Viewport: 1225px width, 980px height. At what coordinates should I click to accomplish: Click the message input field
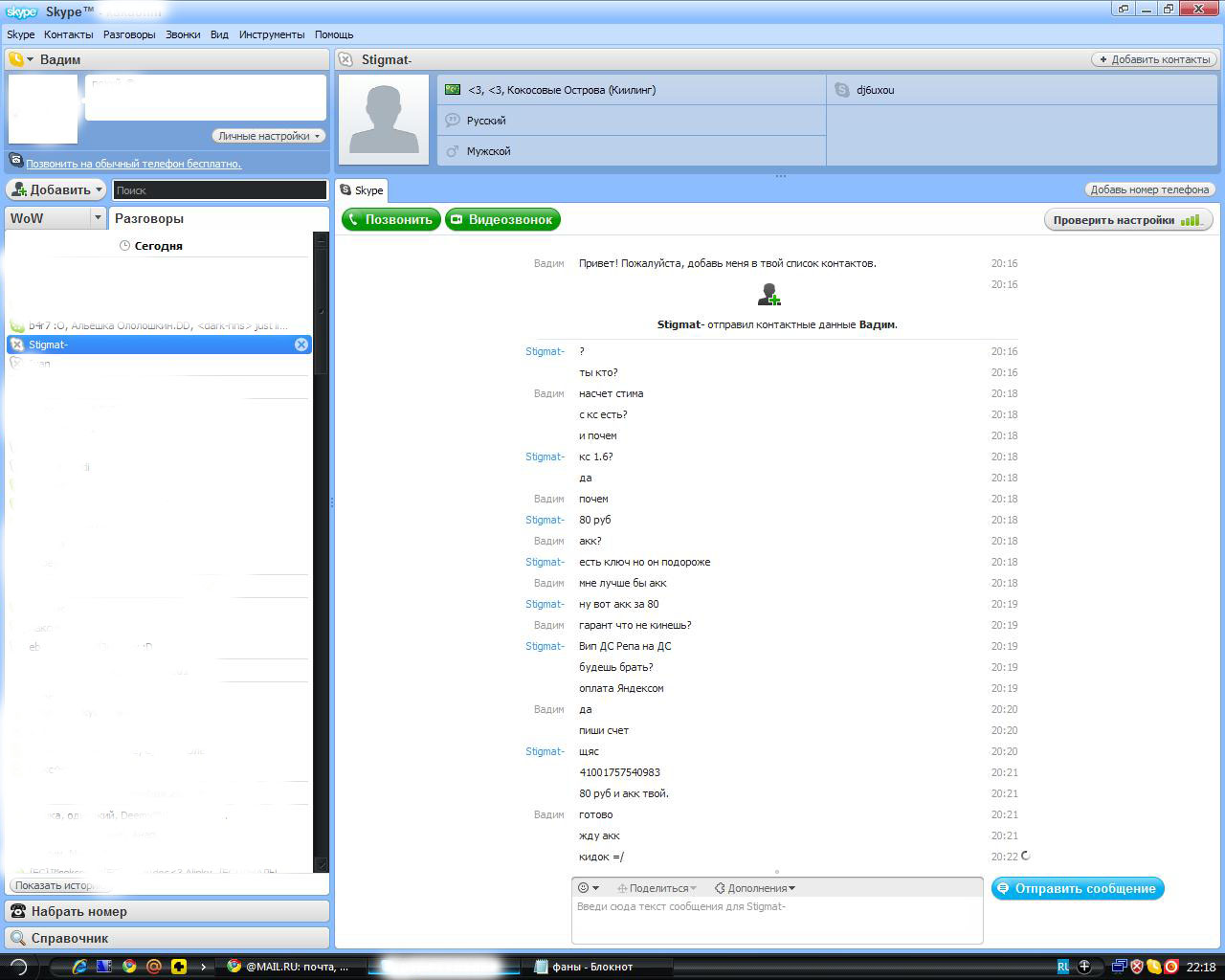(x=777, y=920)
